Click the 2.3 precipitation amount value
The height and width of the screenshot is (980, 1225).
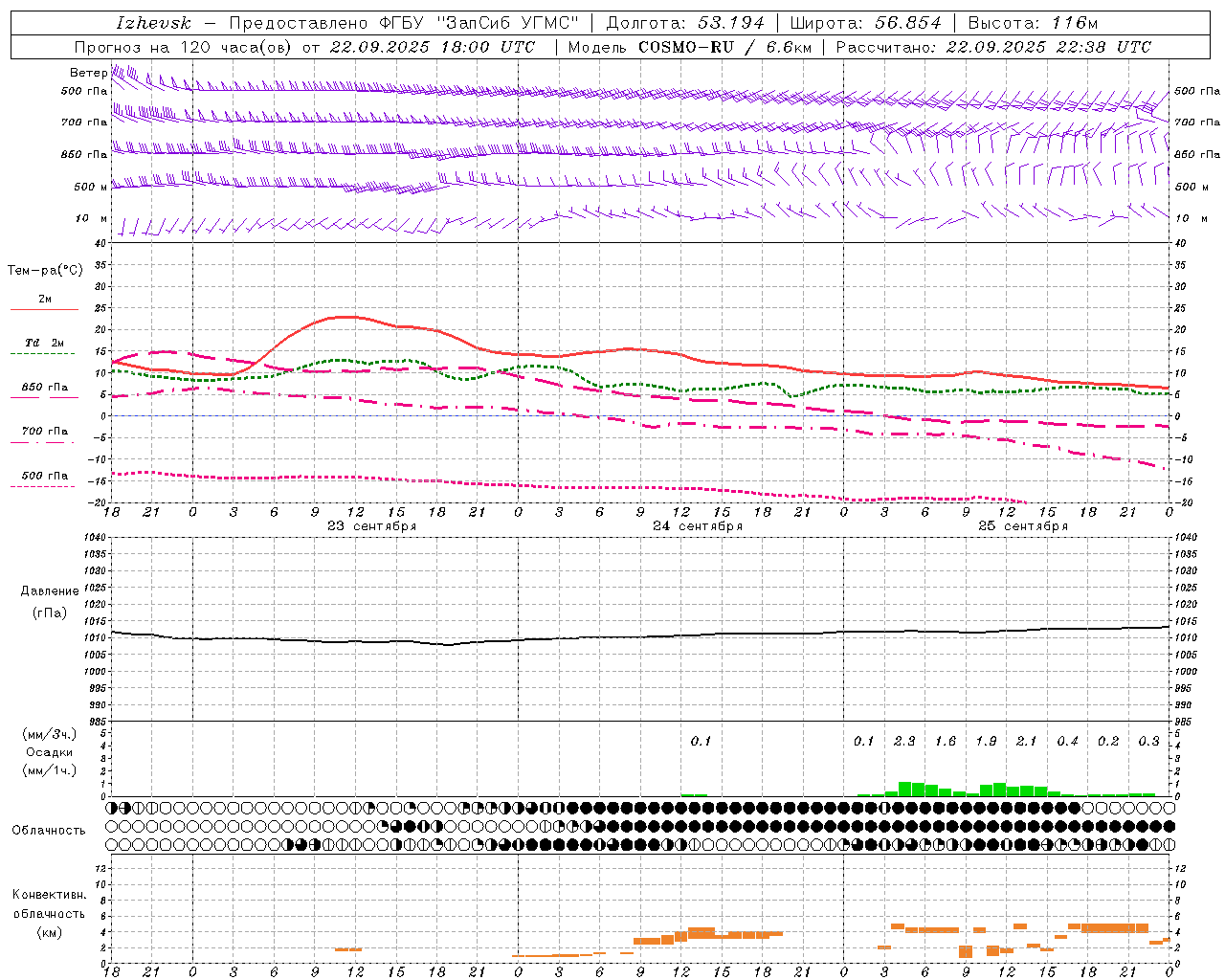[x=904, y=742]
